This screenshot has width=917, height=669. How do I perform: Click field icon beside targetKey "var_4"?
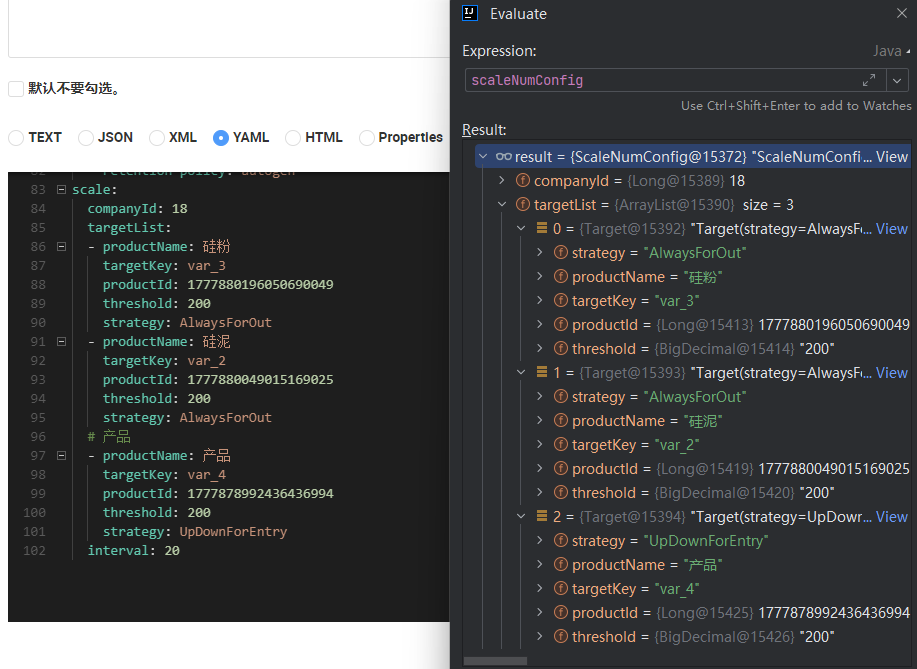[561, 588]
